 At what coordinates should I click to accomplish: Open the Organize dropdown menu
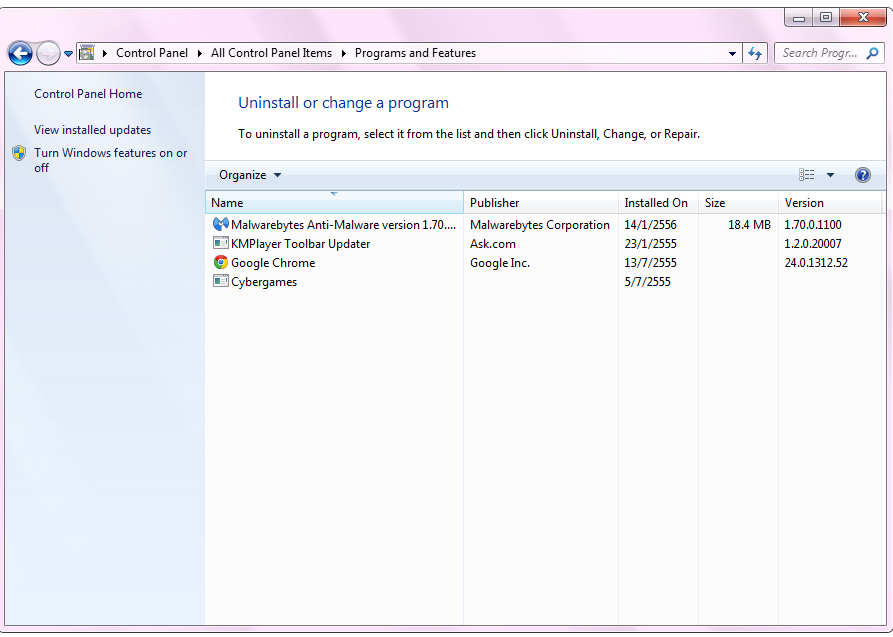[x=250, y=175]
